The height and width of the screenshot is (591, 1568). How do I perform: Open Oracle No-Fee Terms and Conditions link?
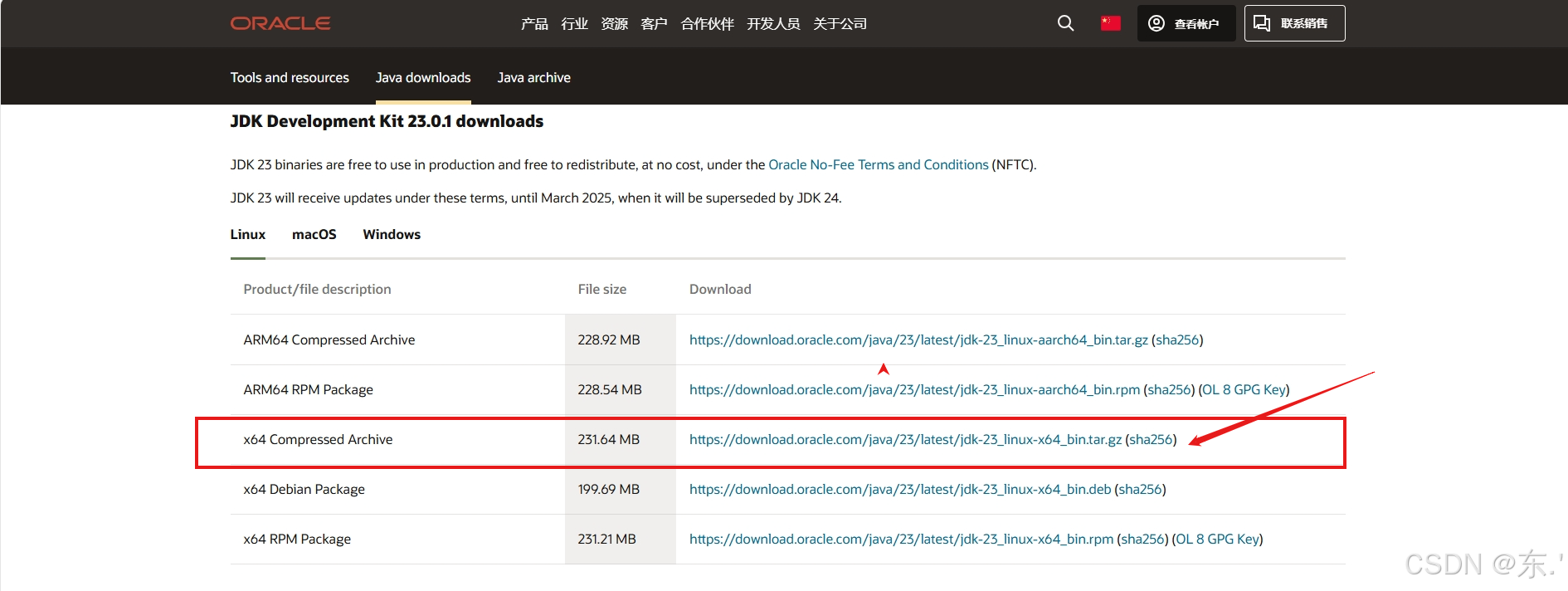879,164
